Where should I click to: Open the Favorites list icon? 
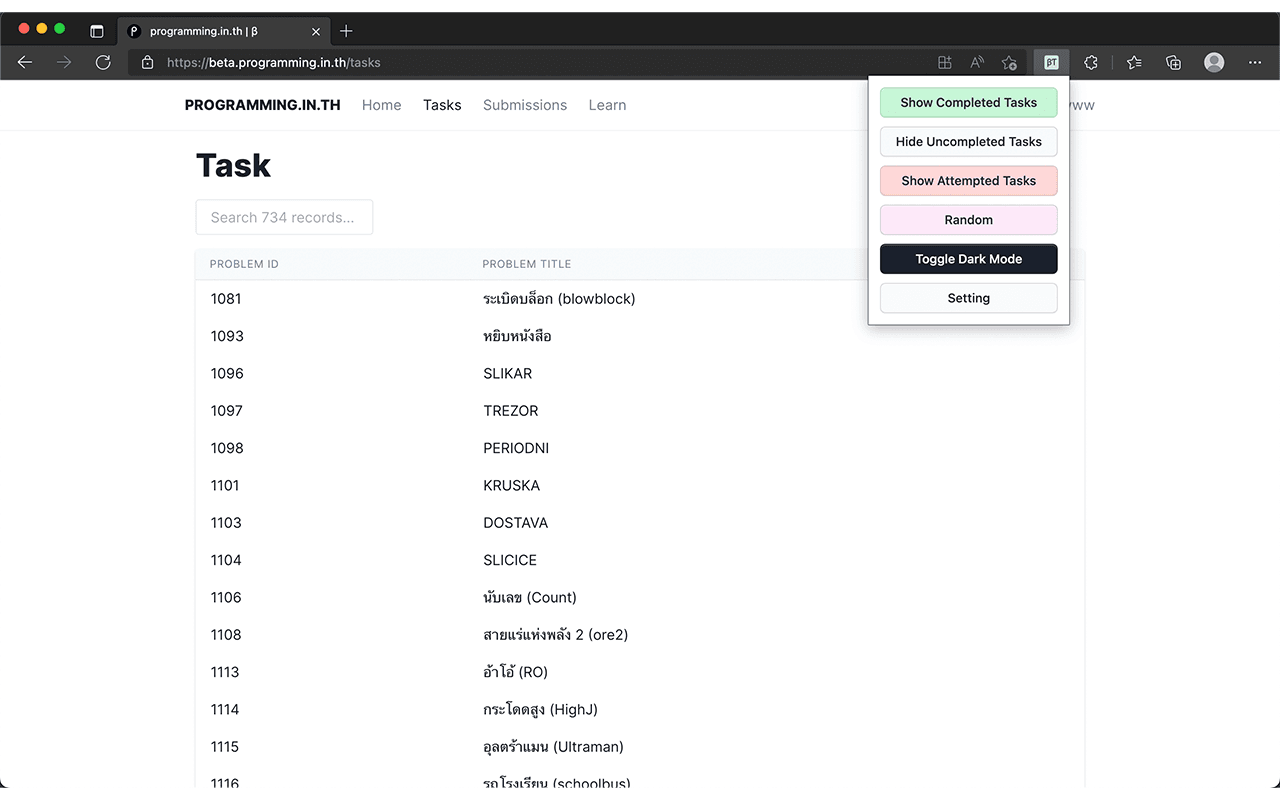tap(1134, 62)
